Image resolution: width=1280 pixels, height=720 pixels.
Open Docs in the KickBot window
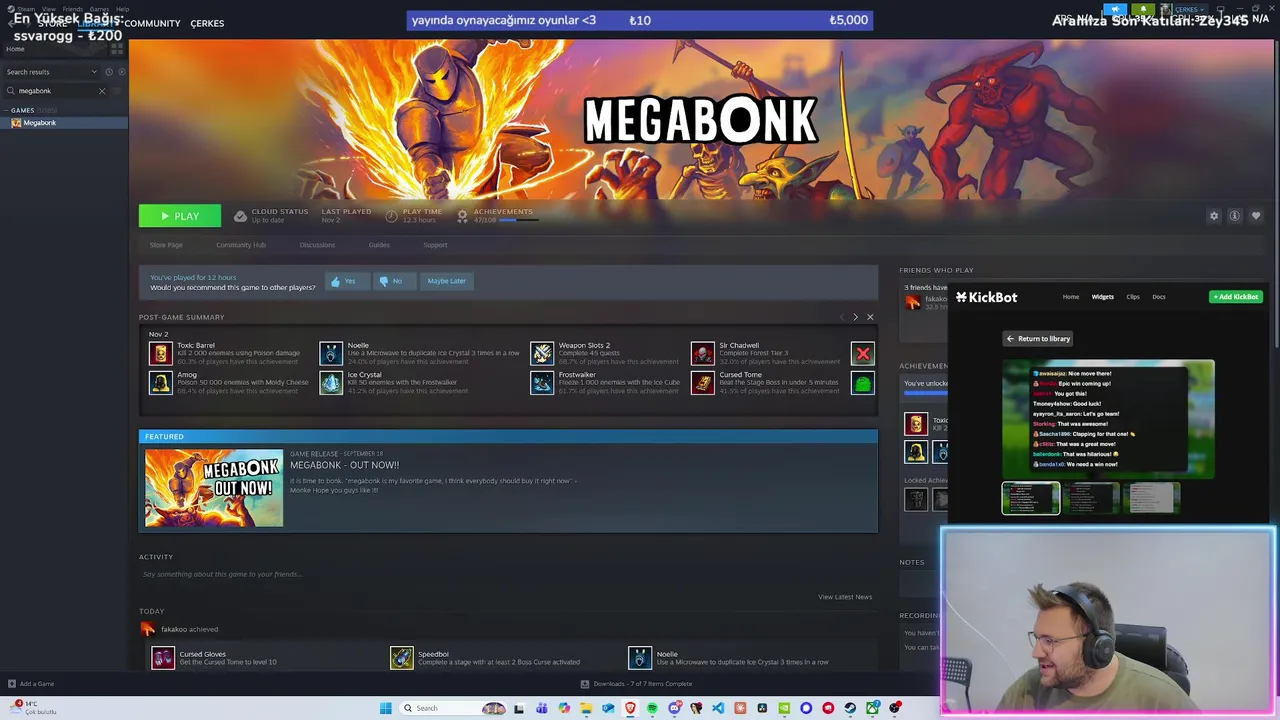pos(1158,297)
